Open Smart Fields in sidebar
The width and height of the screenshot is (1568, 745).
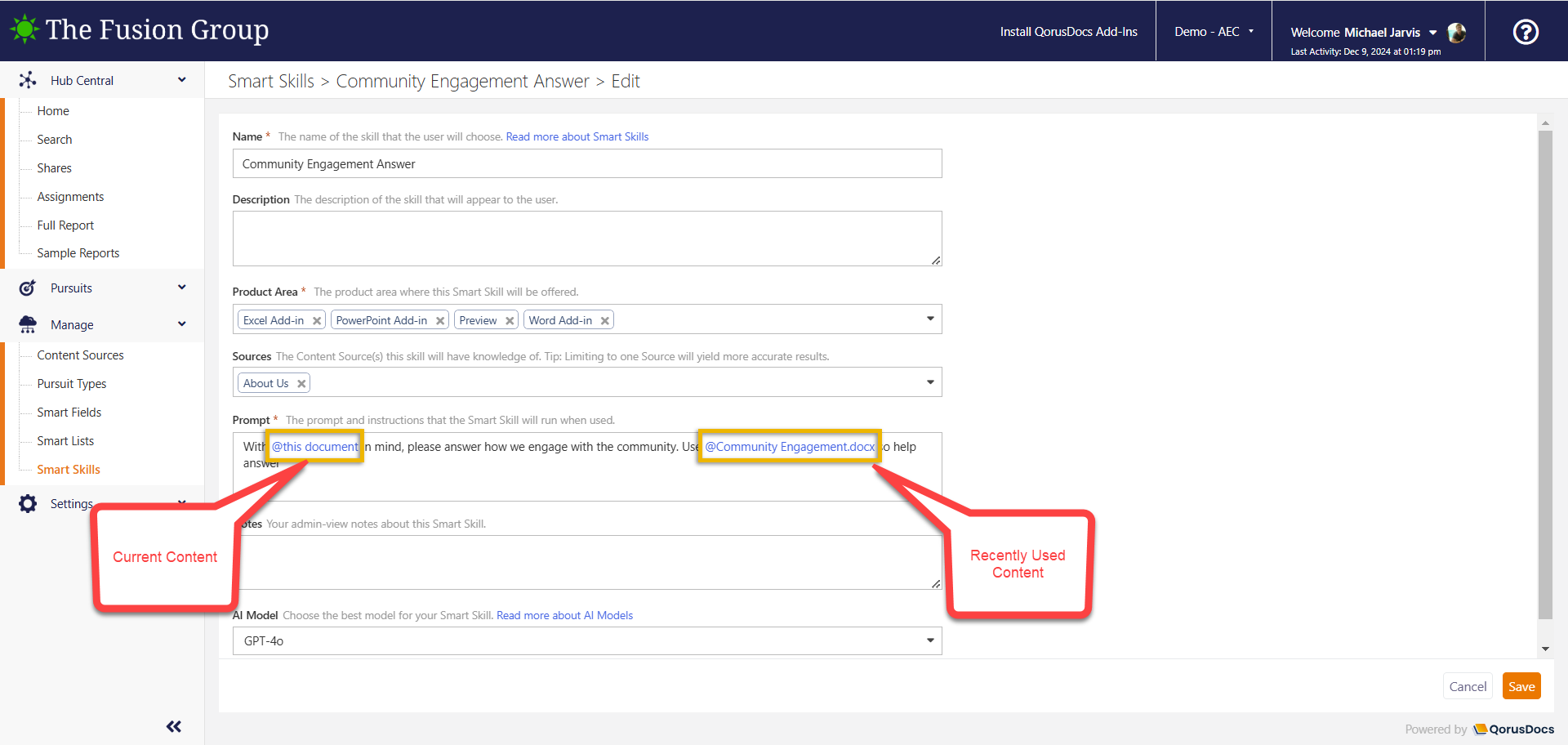[x=69, y=413]
